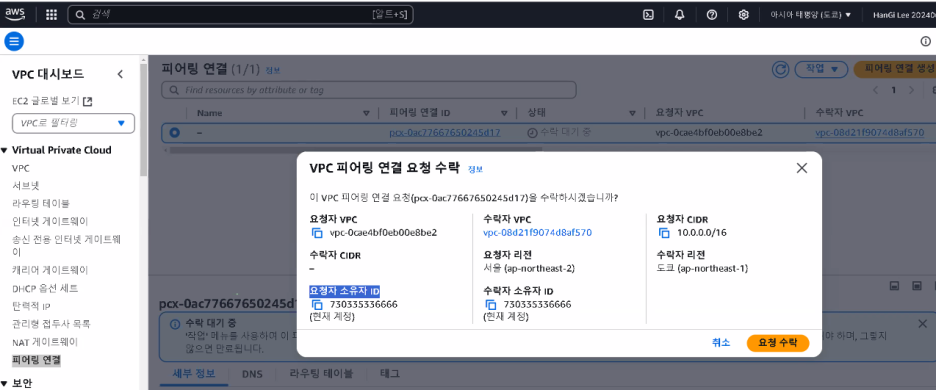Collapse the VPC 대시보드 sidebar chevron
Viewport: 936px width, 390px height.
(120, 74)
